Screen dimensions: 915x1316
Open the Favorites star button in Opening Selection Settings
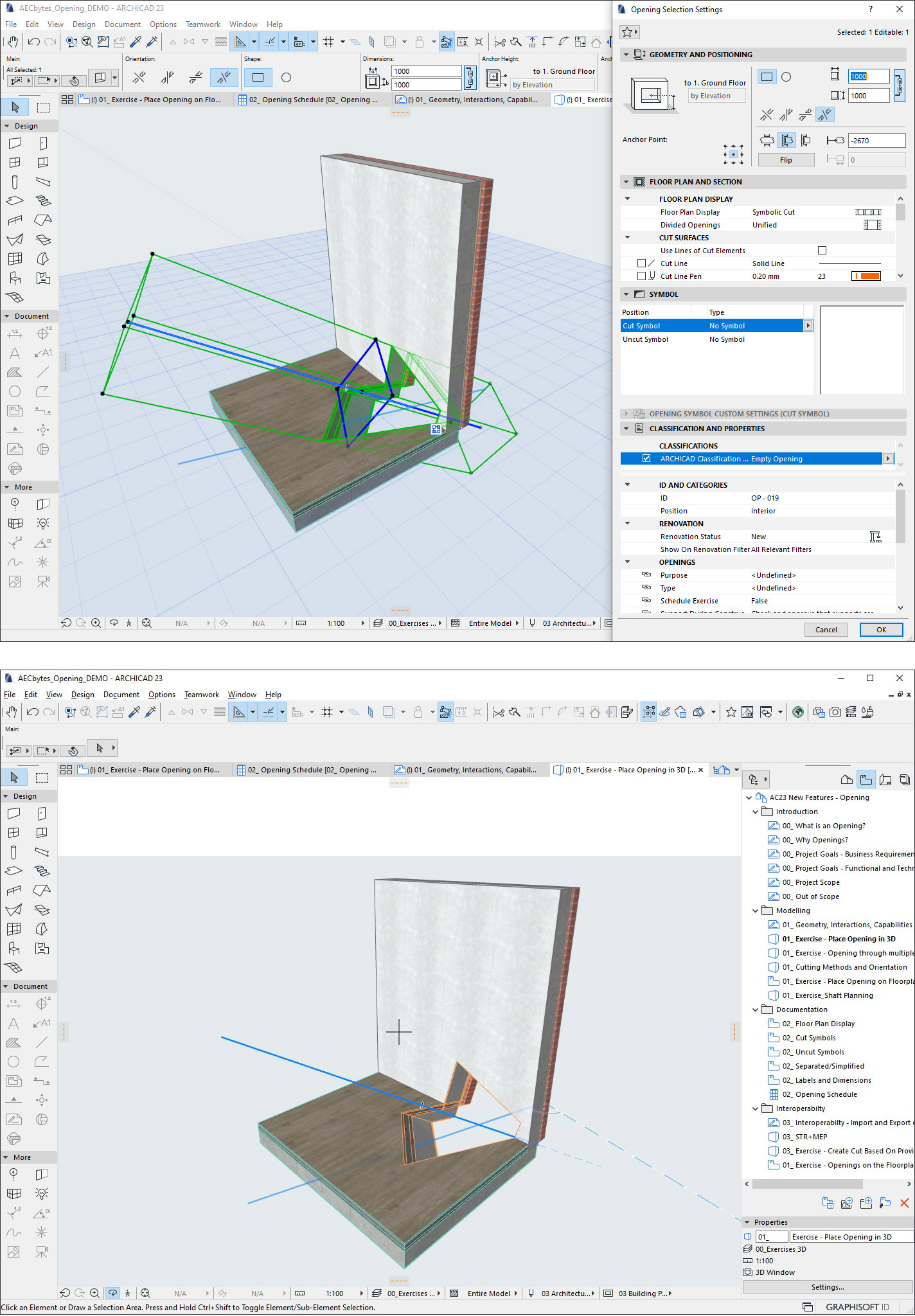coord(630,31)
